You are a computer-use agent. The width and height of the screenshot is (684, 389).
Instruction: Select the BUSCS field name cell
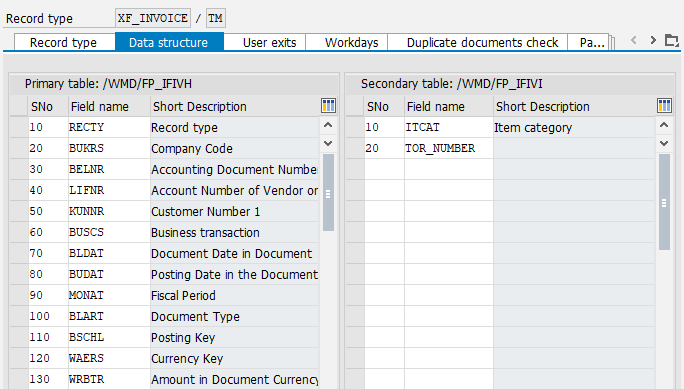coord(109,232)
